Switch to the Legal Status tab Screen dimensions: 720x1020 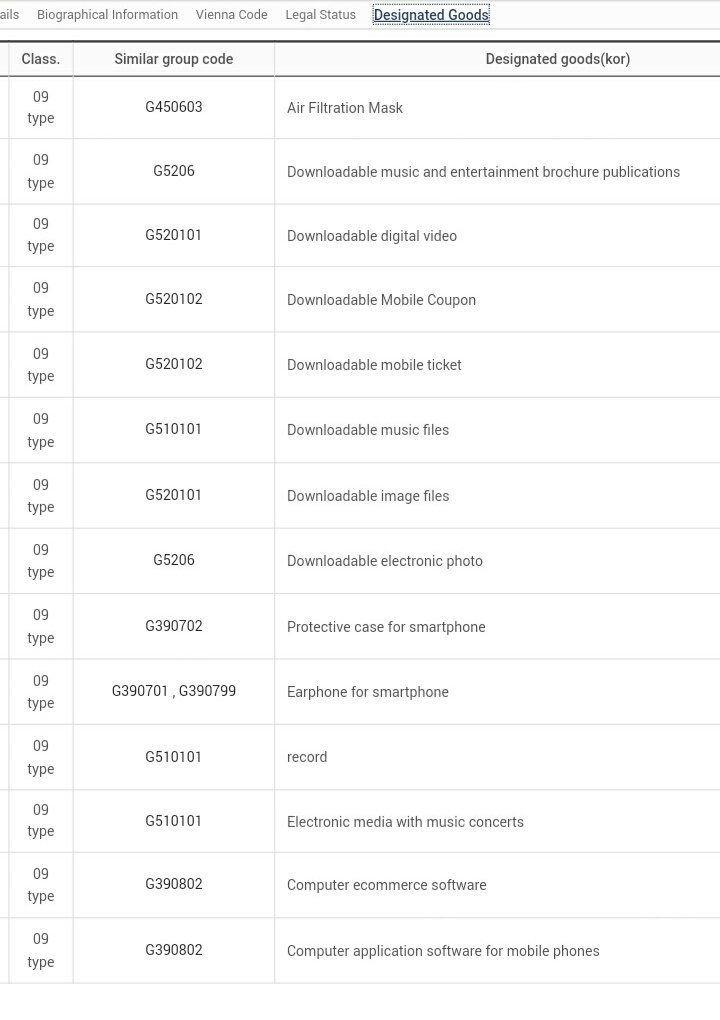coord(320,15)
